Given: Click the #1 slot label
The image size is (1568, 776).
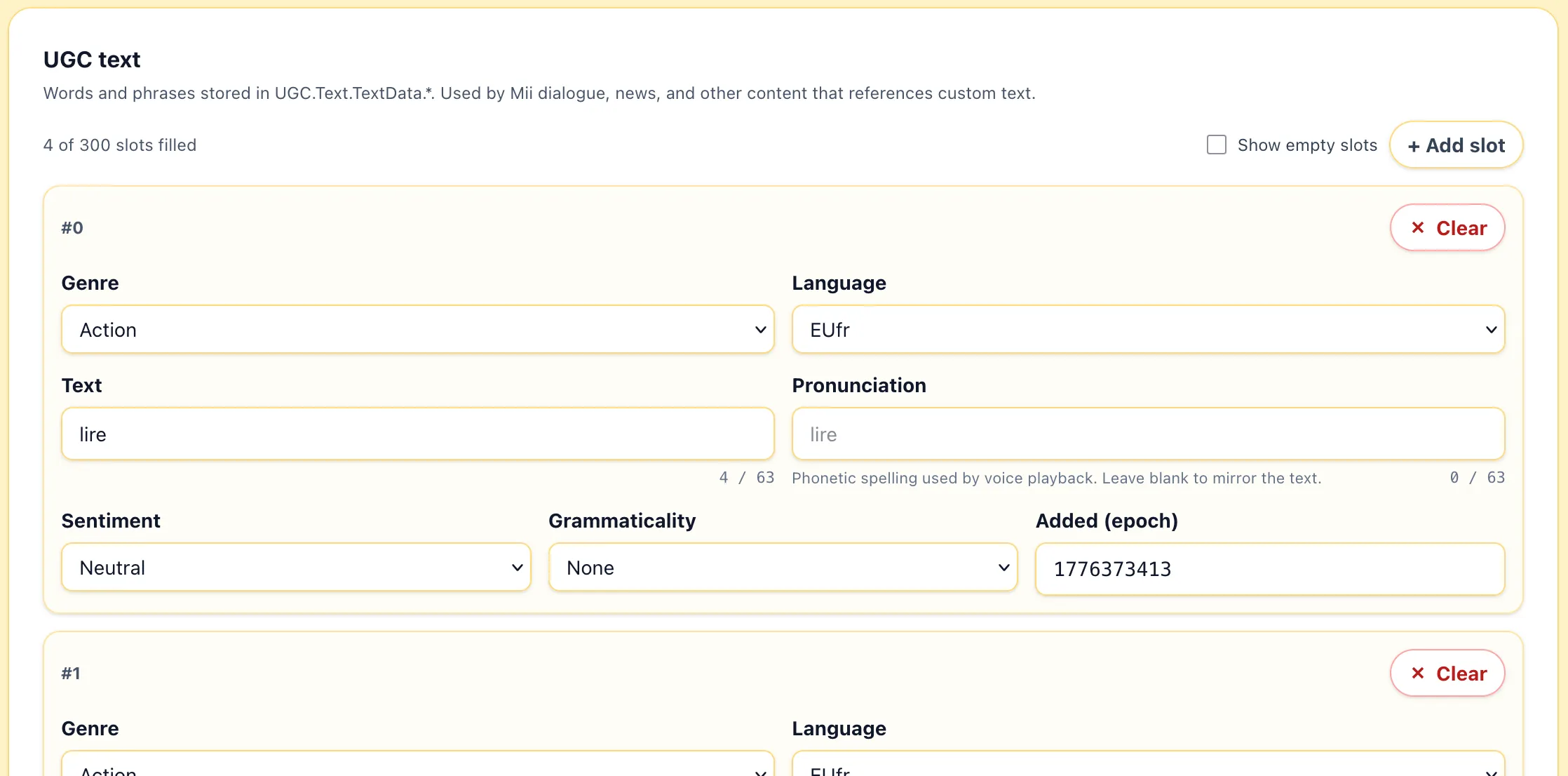Looking at the screenshot, I should (71, 674).
